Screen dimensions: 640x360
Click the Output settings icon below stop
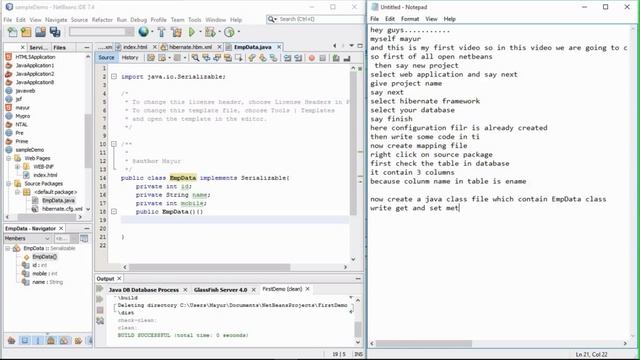coord(100,321)
